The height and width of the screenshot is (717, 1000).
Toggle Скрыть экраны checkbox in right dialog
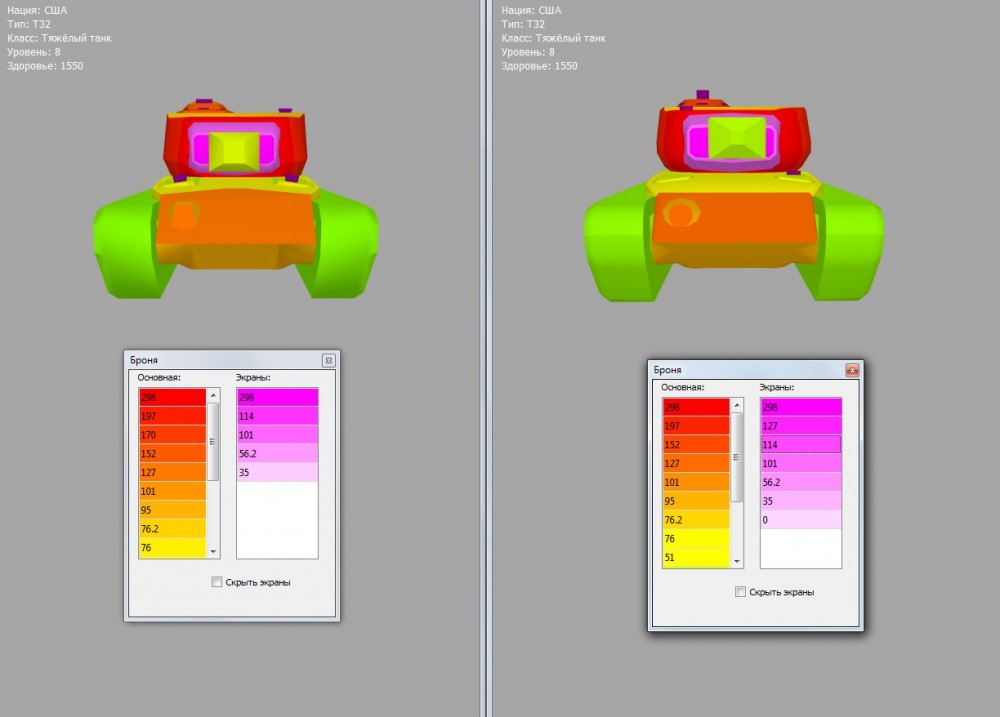tap(741, 592)
